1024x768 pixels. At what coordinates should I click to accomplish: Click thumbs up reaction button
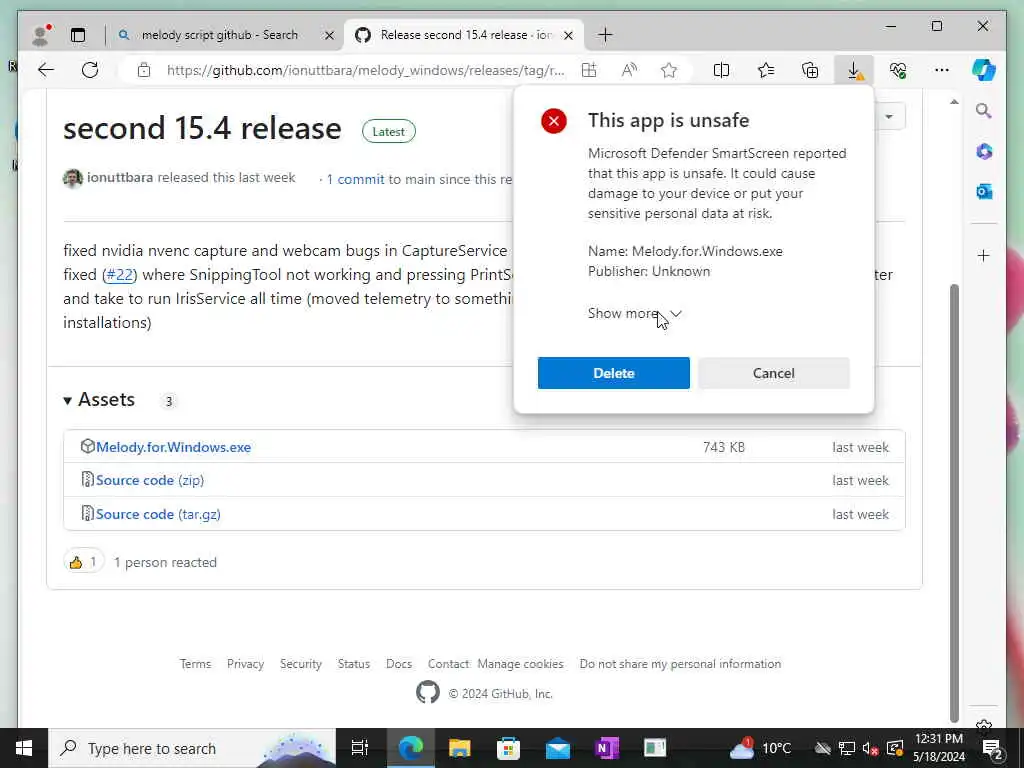(x=84, y=562)
